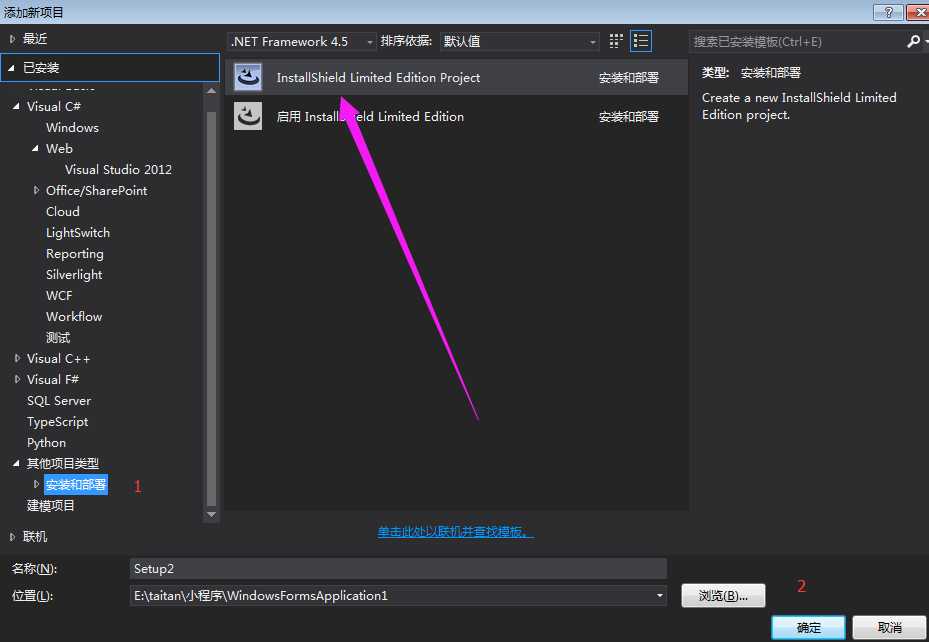Click the InstallShield Limited Edition Project icon
Image resolution: width=929 pixels, height=642 pixels.
coord(248,78)
